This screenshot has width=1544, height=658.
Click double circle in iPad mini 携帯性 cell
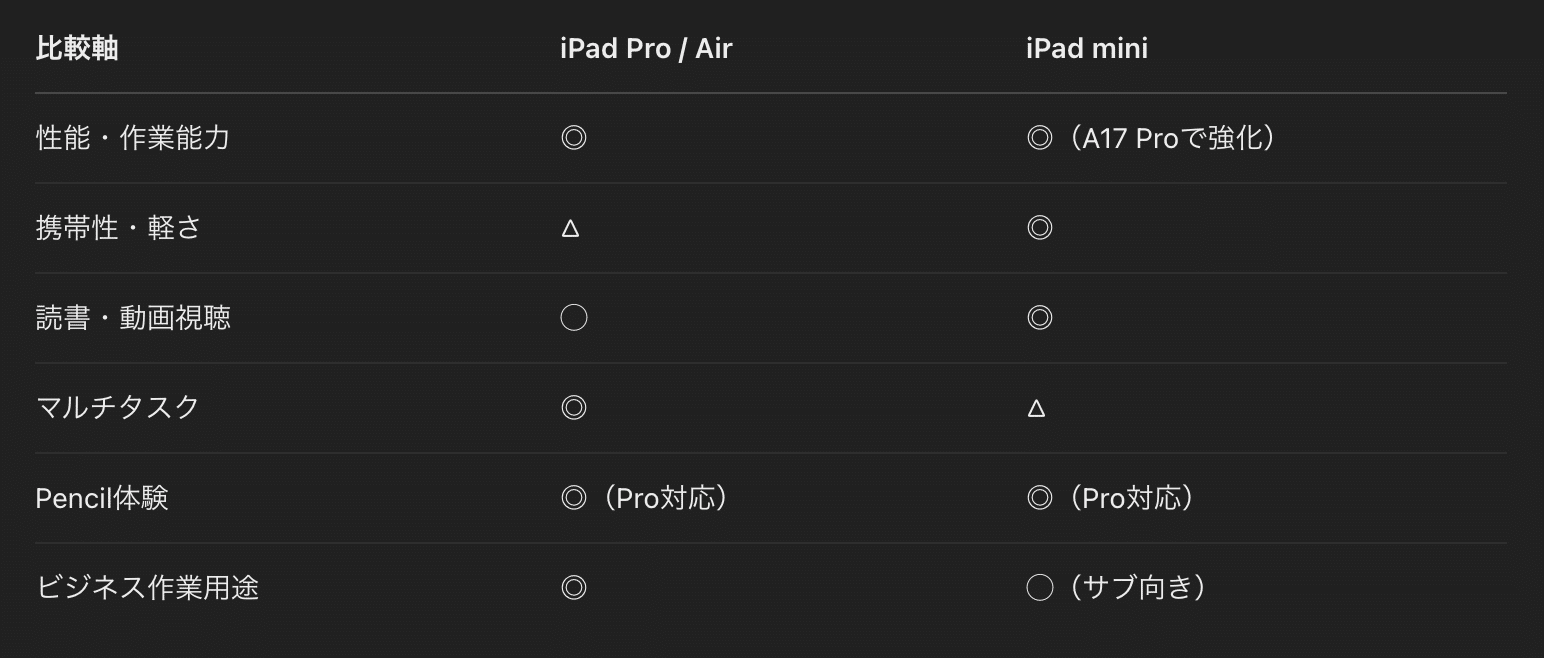[1040, 228]
